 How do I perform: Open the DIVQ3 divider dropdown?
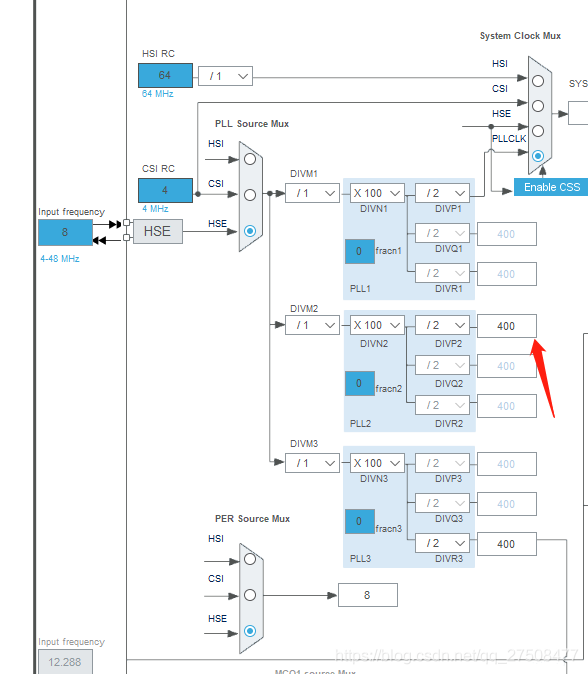click(442, 503)
